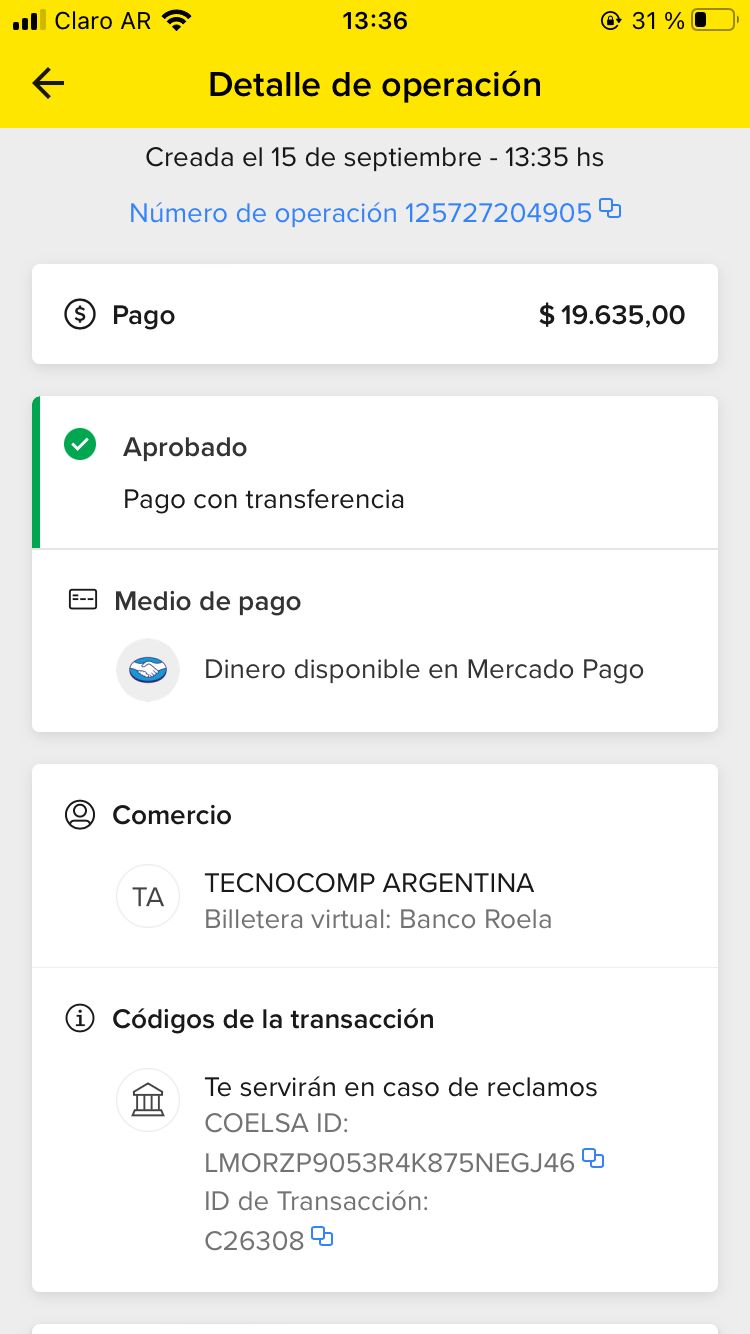This screenshot has height=1334, width=750.
Task: Select the TECNOCOMP ARGENTINA merchant name
Action: pos(369,883)
